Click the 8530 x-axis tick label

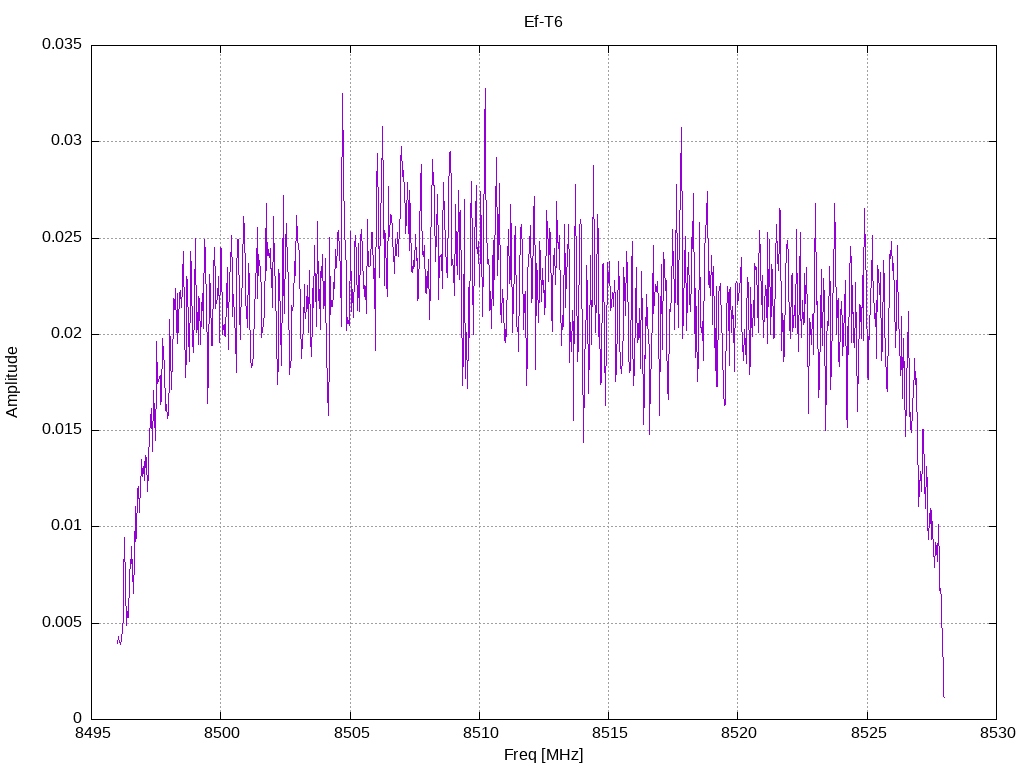pyautogui.click(x=997, y=733)
